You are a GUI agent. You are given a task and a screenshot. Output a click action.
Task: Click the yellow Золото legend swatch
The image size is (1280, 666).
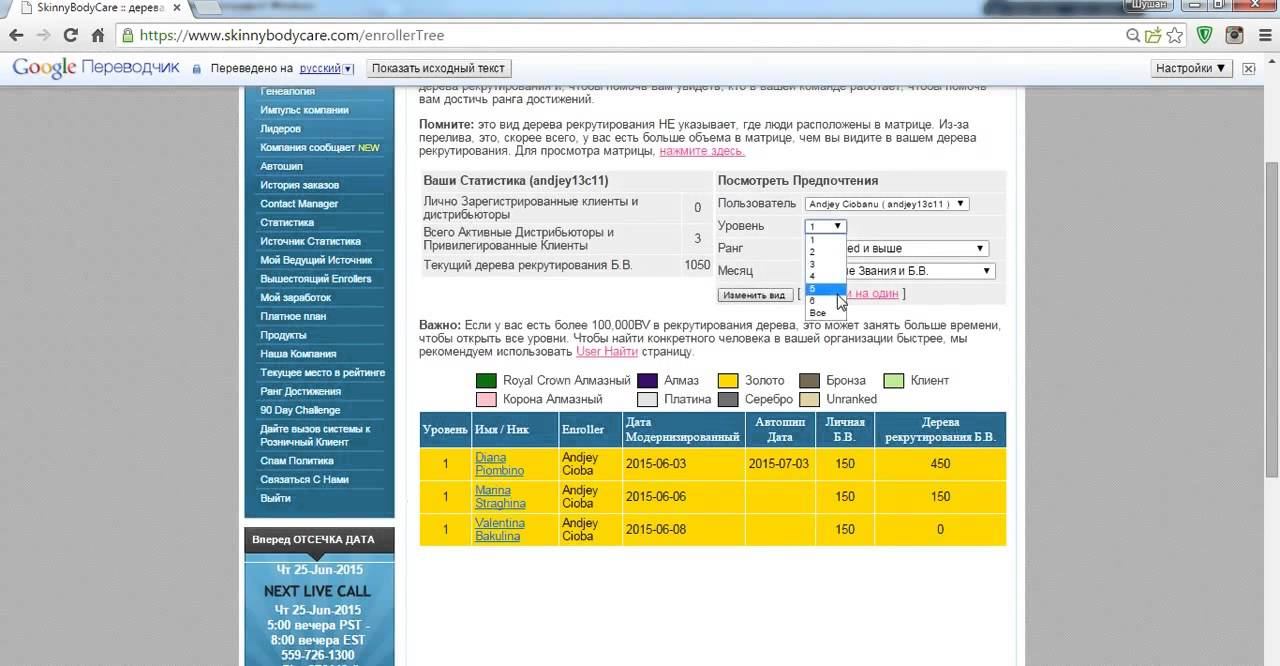728,380
